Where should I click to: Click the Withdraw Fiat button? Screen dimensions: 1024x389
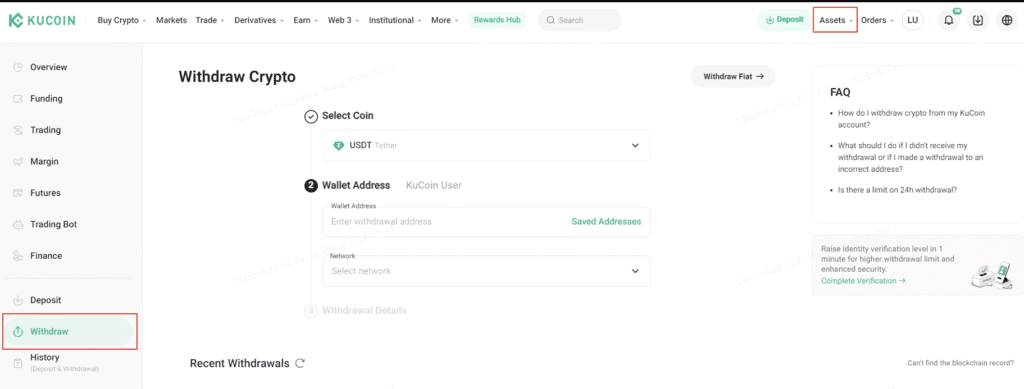click(733, 76)
